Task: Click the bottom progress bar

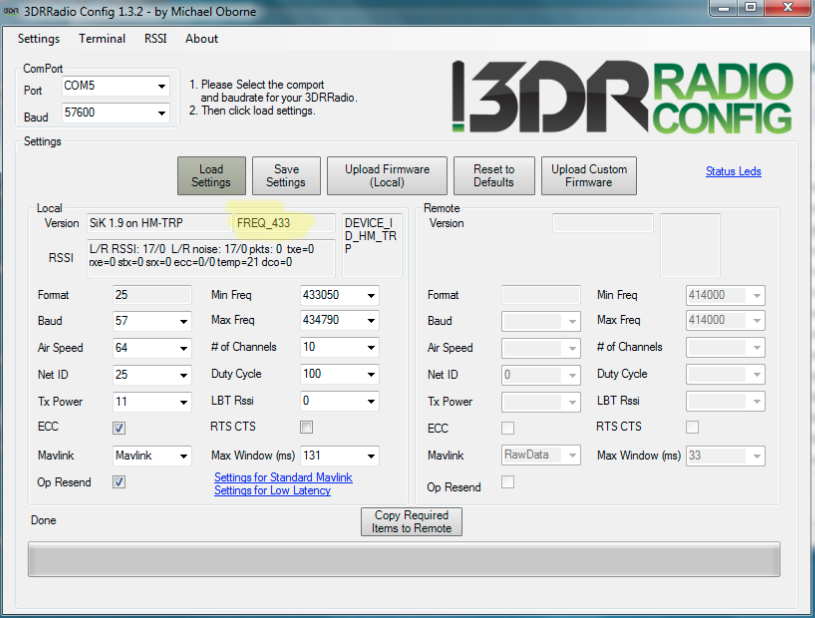Action: pos(404,559)
